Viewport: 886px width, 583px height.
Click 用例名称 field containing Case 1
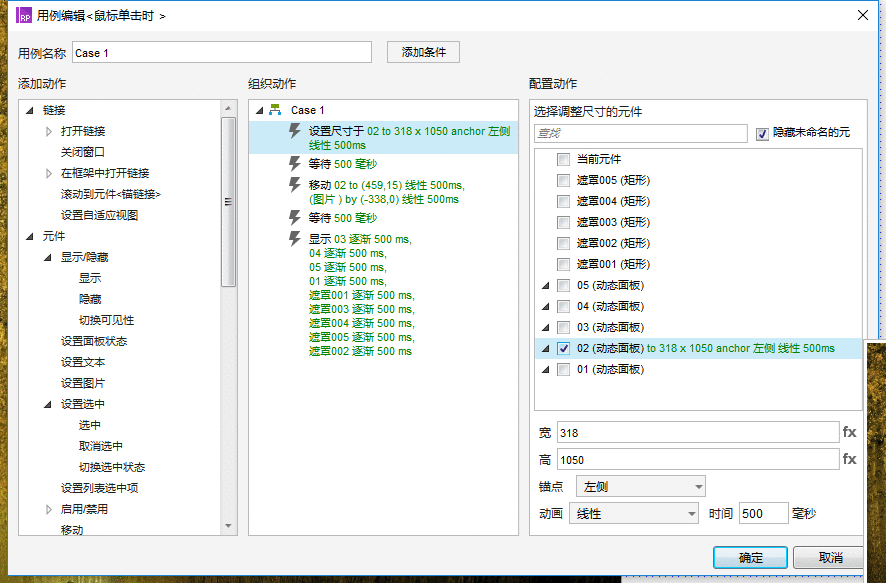222,53
